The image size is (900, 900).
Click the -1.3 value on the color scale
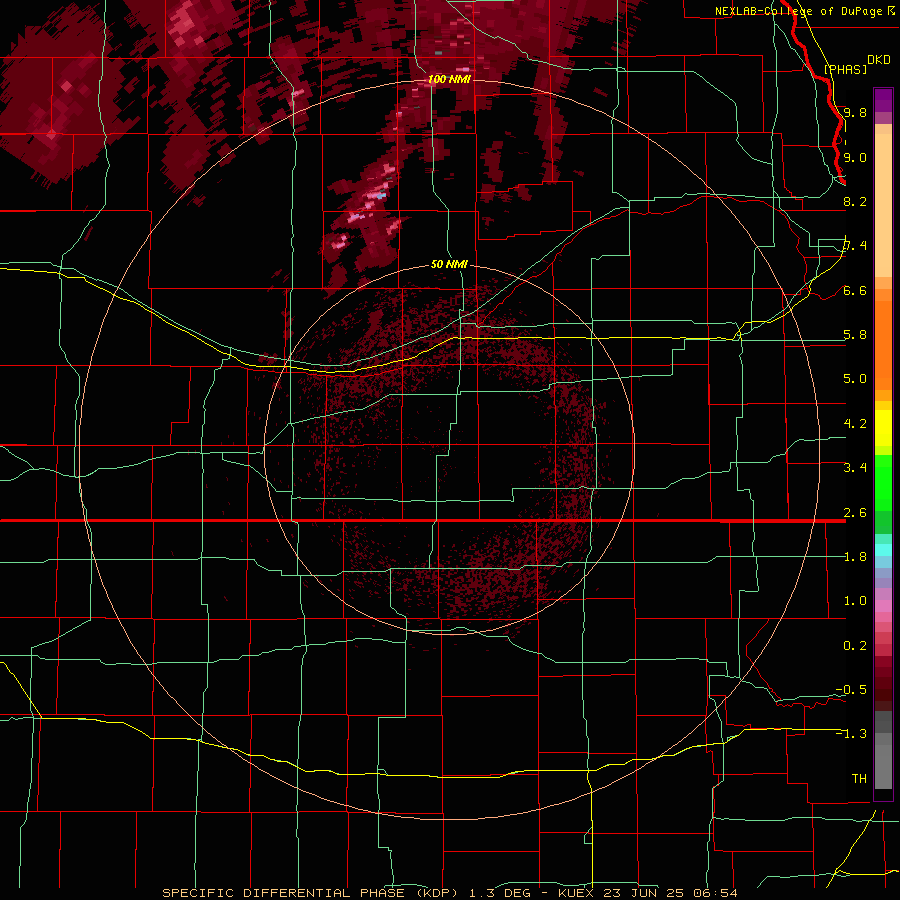[852, 734]
